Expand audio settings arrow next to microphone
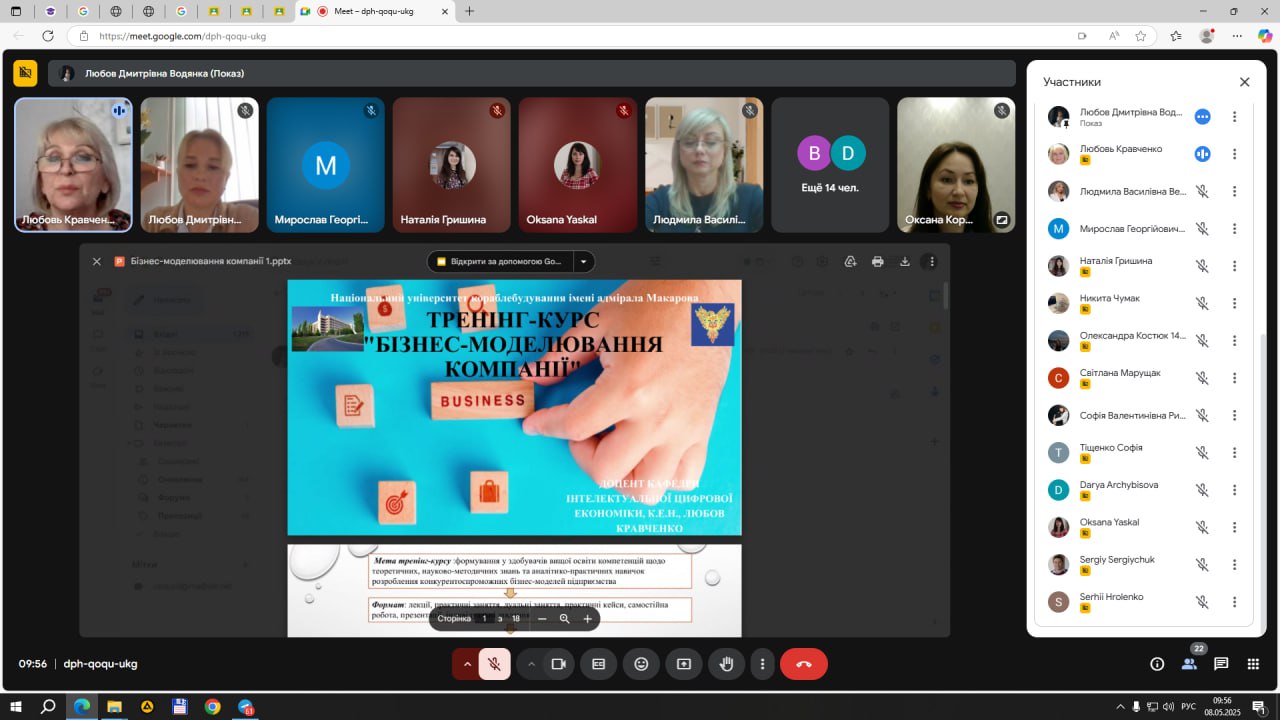This screenshot has height=720, width=1280. pyautogui.click(x=466, y=664)
